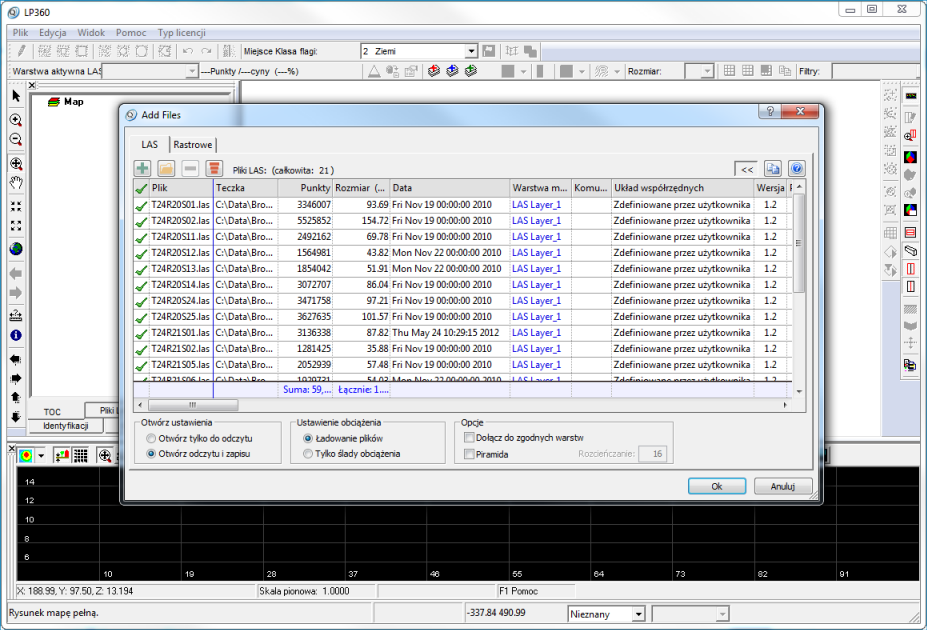Open the Plik menu
927x630 pixels.
(x=21, y=33)
